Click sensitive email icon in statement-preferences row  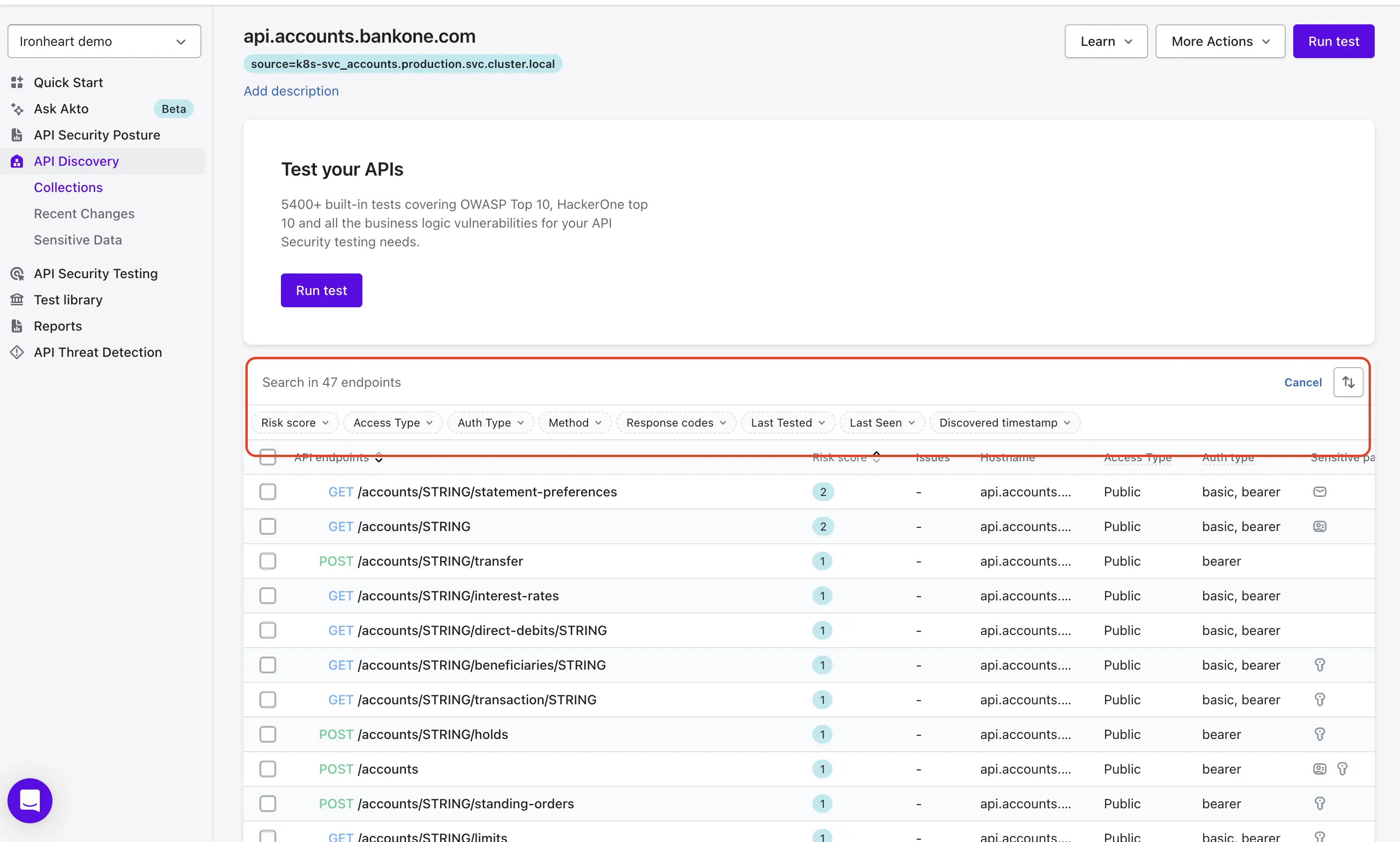click(x=1319, y=492)
